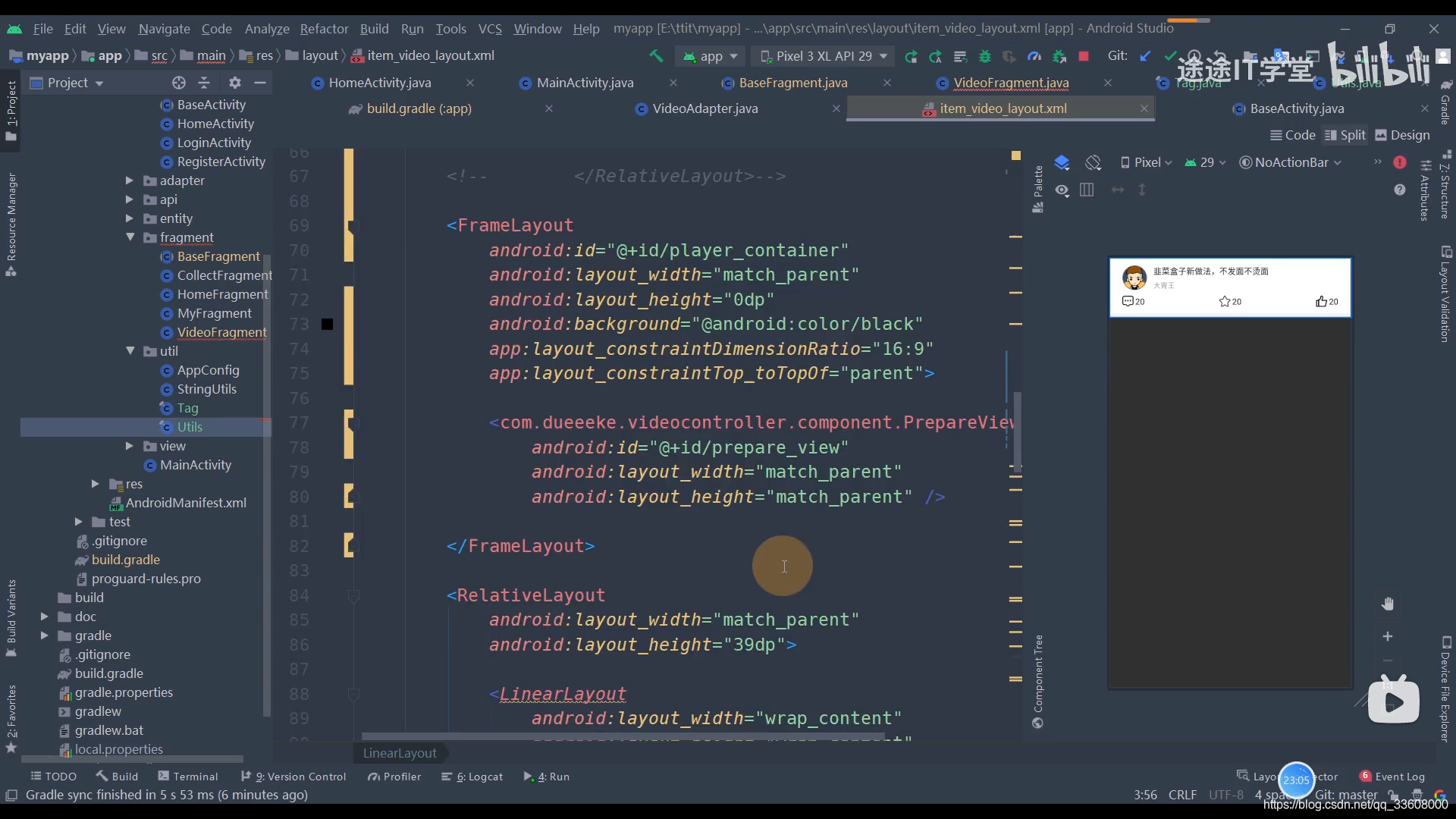Screen dimensions: 1456x819
Task: Click Attach Debugger to Android Process icon
Action: click(1059, 56)
